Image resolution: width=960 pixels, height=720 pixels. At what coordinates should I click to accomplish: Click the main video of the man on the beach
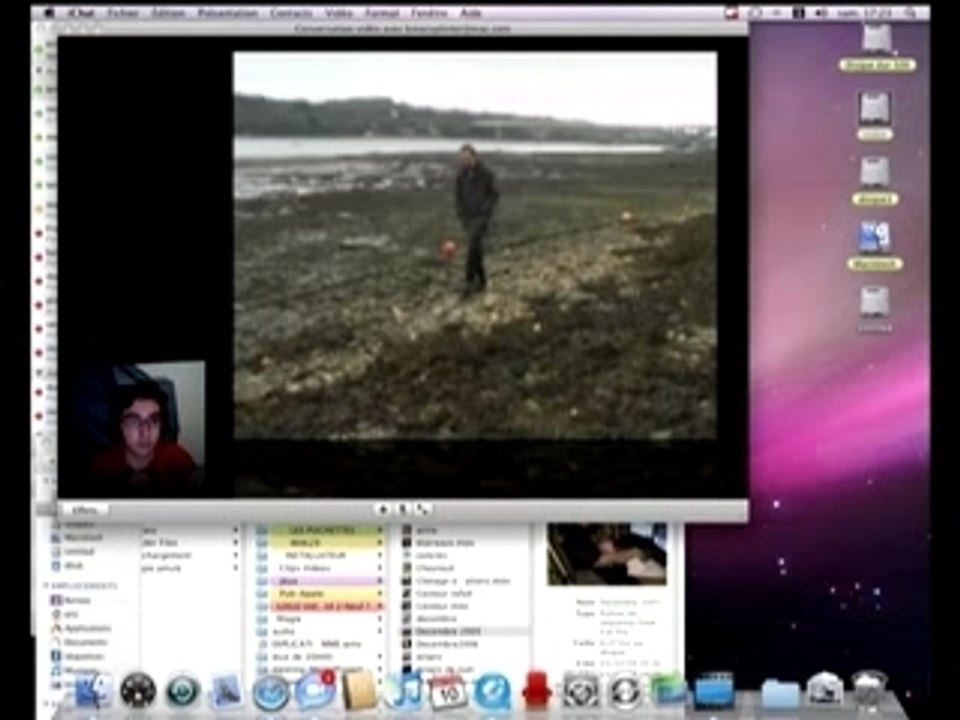(475, 246)
